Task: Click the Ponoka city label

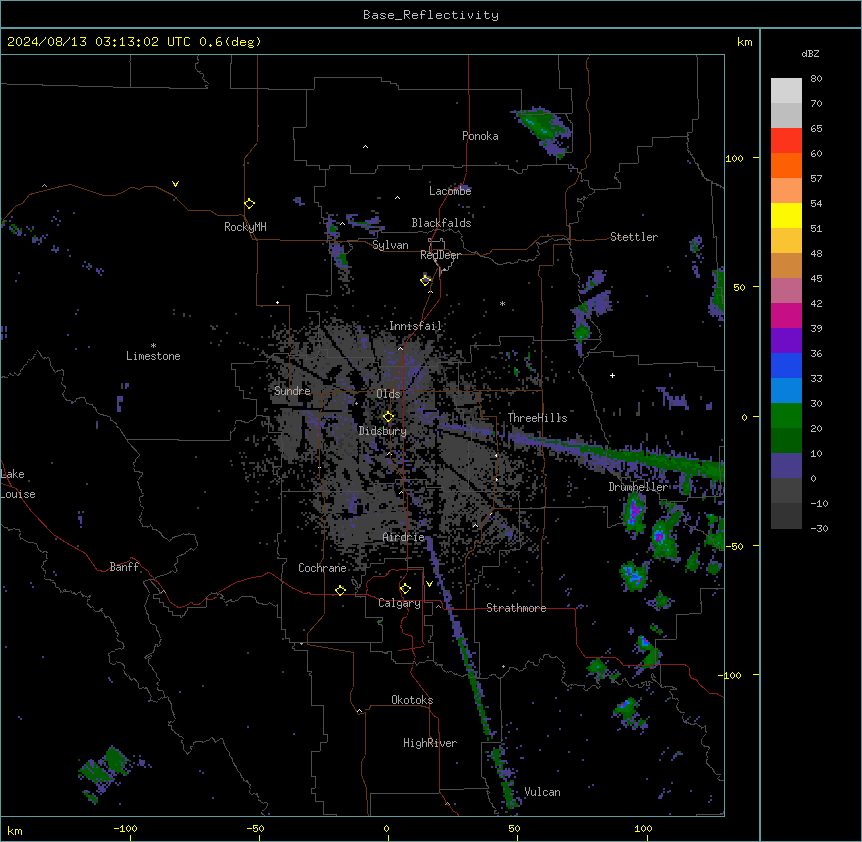Action: pos(480,136)
